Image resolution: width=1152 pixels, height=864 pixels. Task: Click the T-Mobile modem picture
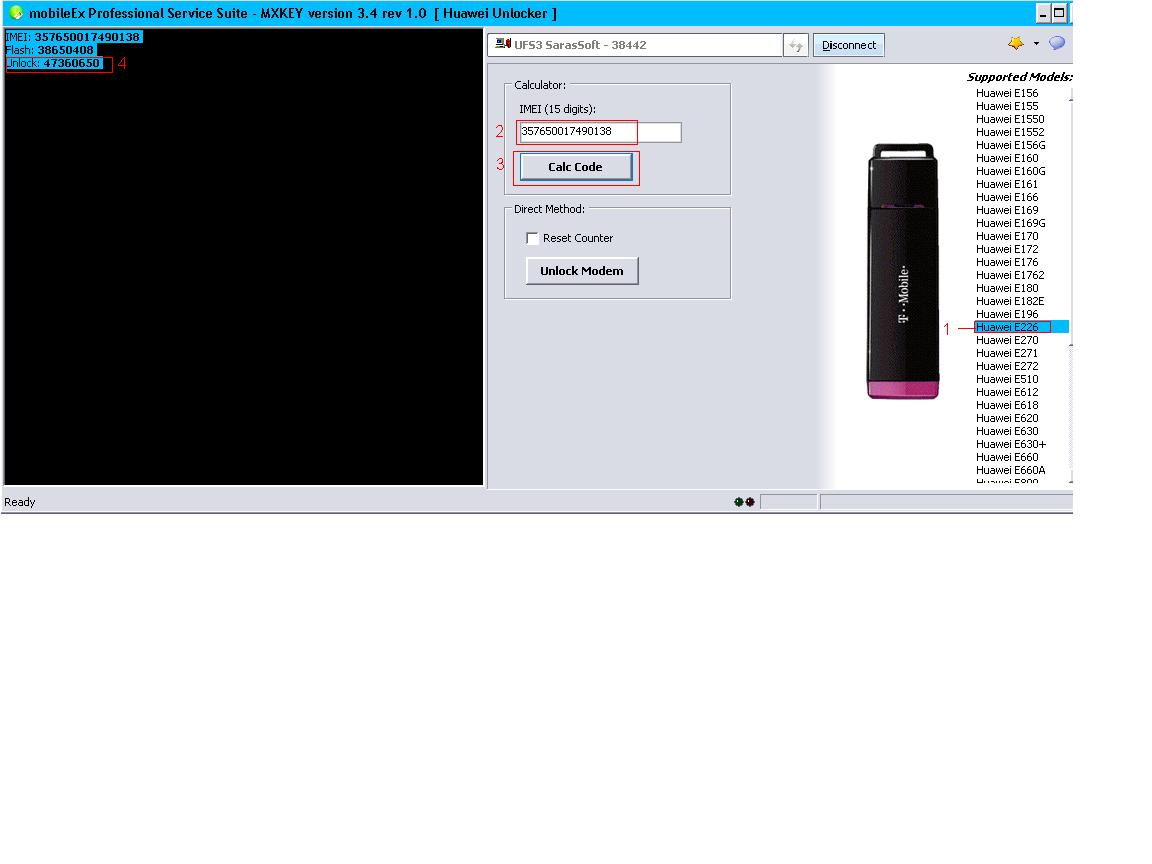coord(902,271)
